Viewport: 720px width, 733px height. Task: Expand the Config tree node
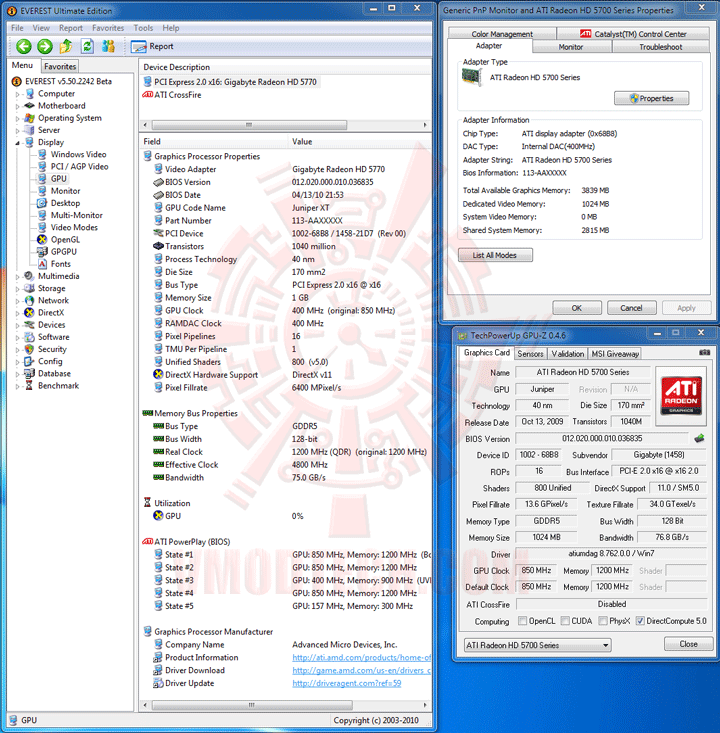coord(18,362)
